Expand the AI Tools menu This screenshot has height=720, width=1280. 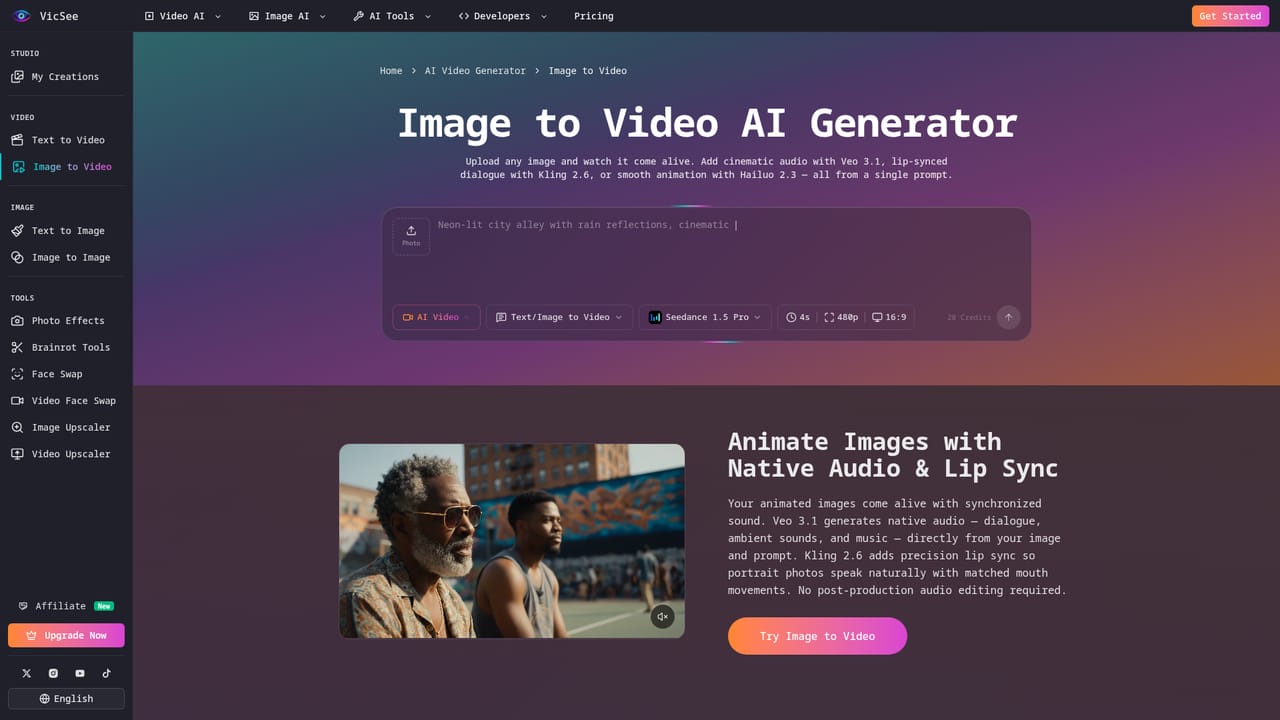click(392, 16)
